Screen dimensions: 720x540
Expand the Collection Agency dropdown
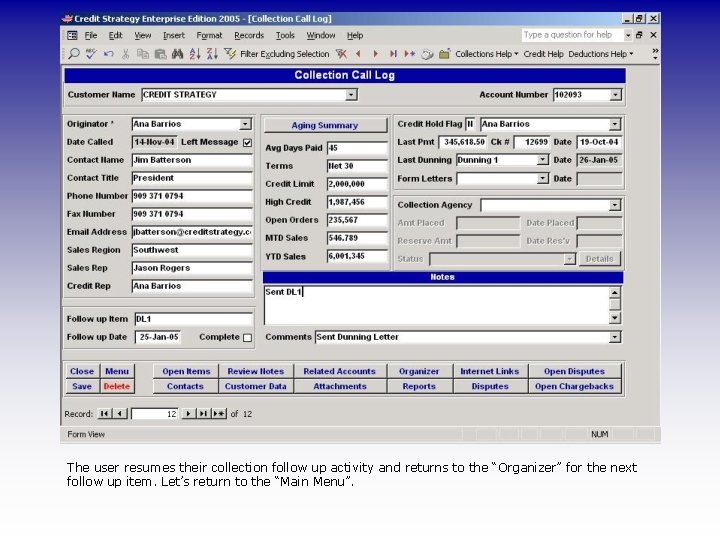615,205
